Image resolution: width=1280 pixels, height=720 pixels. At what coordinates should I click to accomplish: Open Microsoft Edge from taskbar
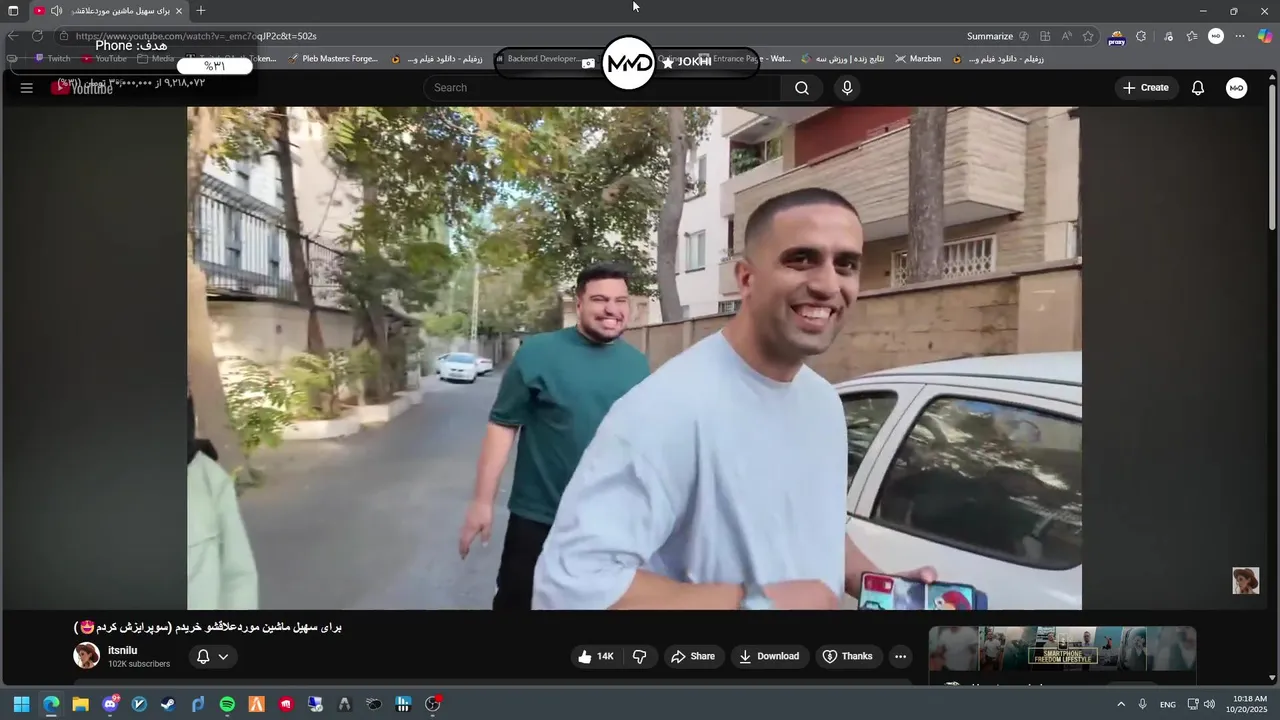click(51, 704)
